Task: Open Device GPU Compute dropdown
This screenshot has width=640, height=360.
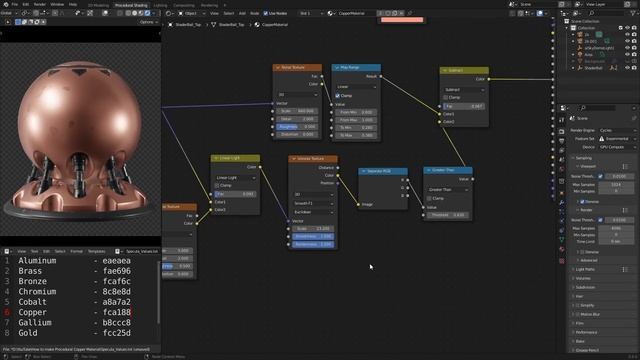Action: (x=618, y=147)
